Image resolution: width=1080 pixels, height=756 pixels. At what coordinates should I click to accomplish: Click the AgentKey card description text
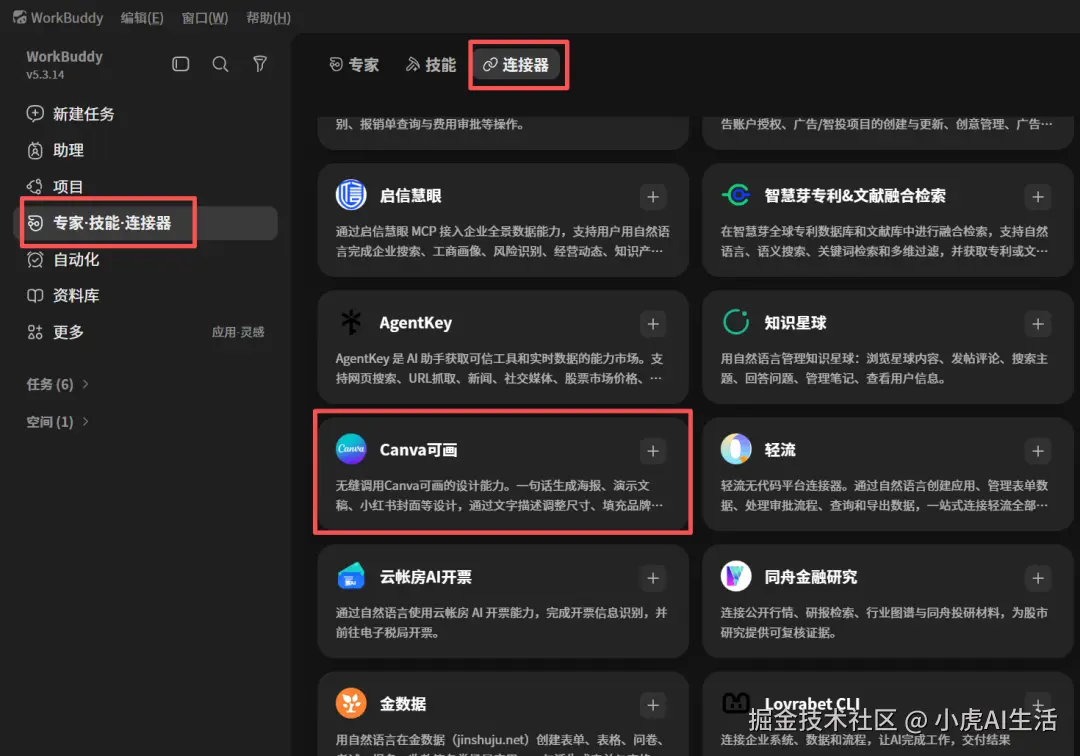point(499,368)
